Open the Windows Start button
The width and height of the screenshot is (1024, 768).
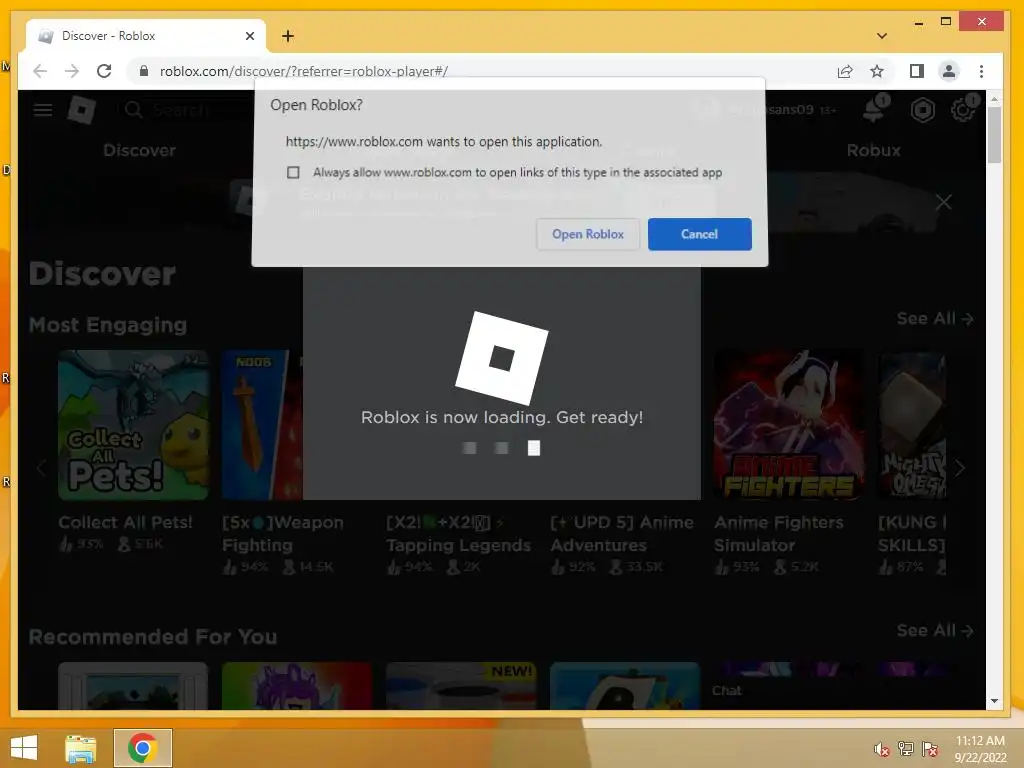(x=24, y=748)
